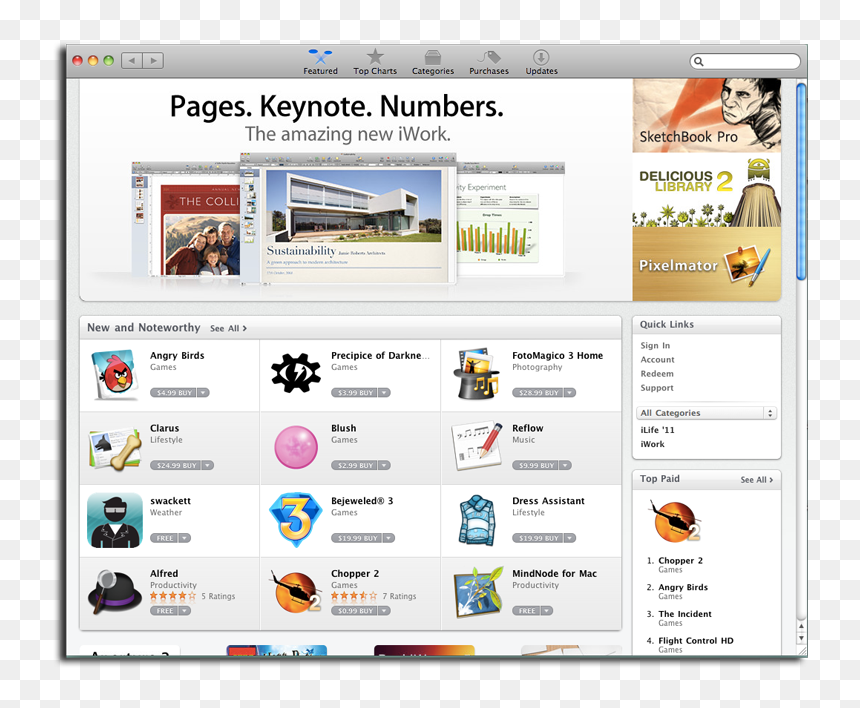Click the swackett character icon
Image resolution: width=860 pixels, height=708 pixels.
click(x=115, y=520)
